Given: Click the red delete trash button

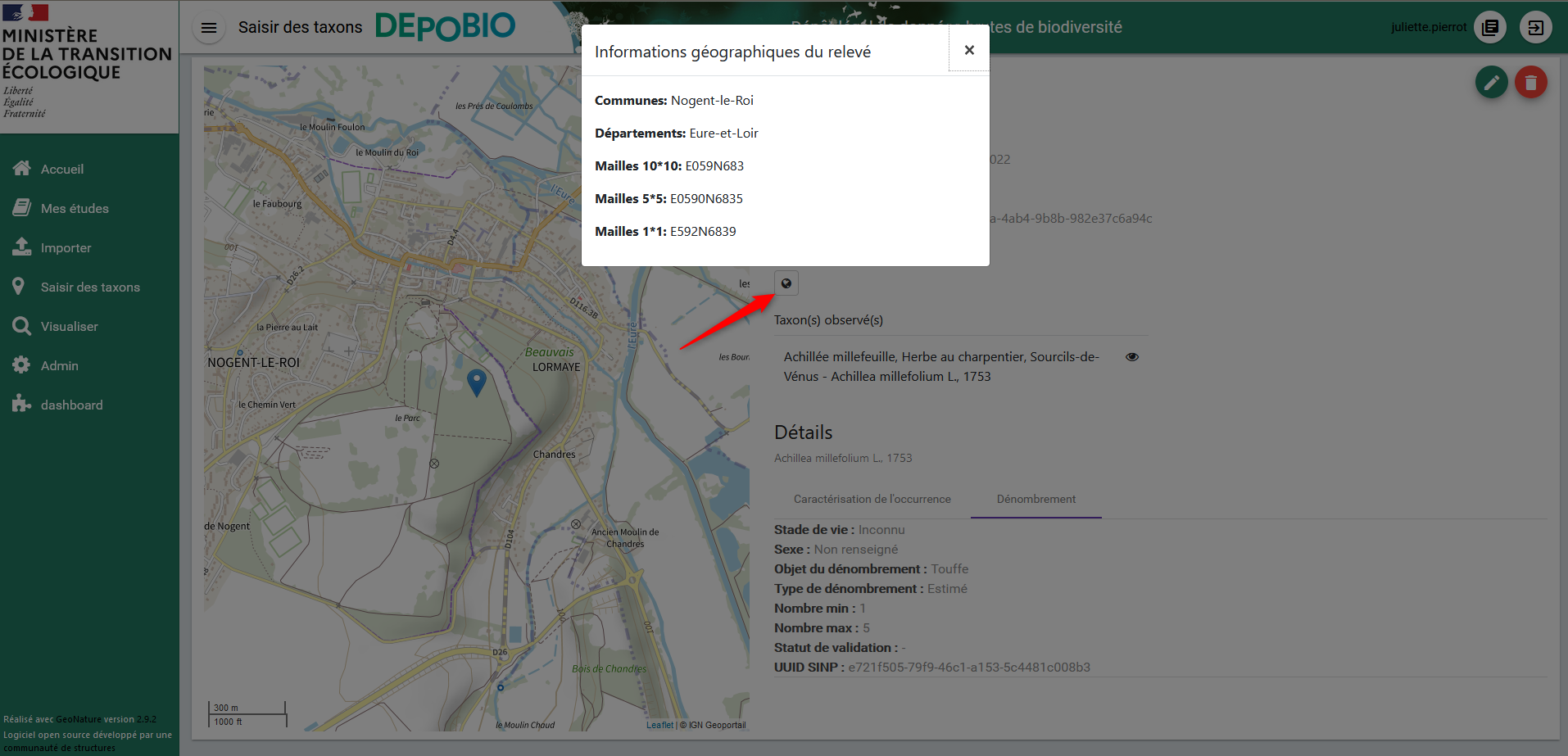Looking at the screenshot, I should click(1531, 82).
